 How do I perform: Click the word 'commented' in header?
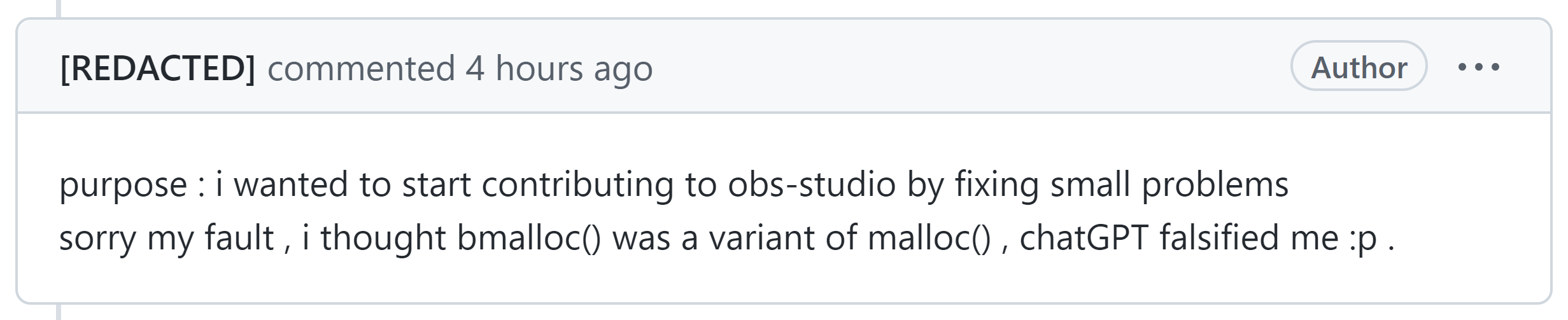pyautogui.click(x=361, y=68)
